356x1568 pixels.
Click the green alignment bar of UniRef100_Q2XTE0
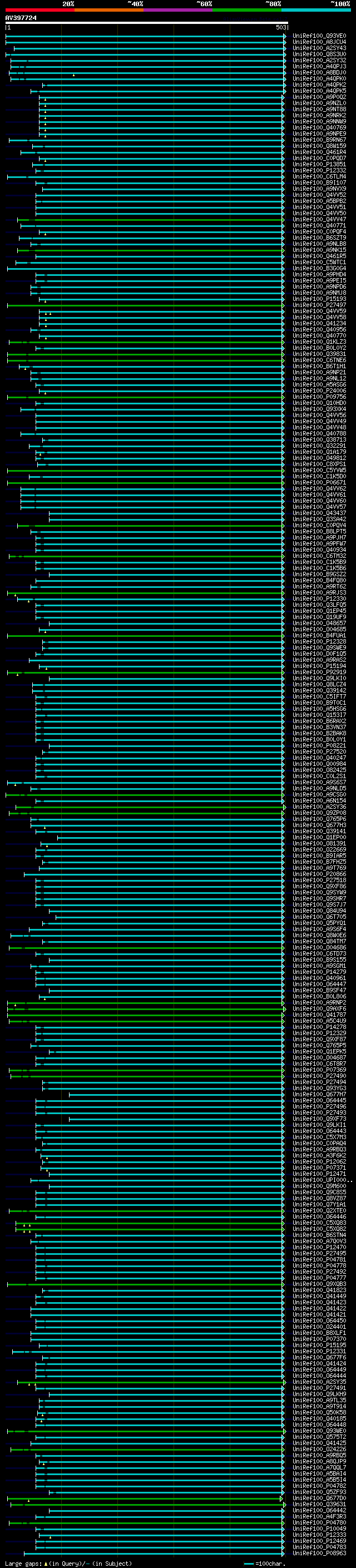coord(146,1211)
